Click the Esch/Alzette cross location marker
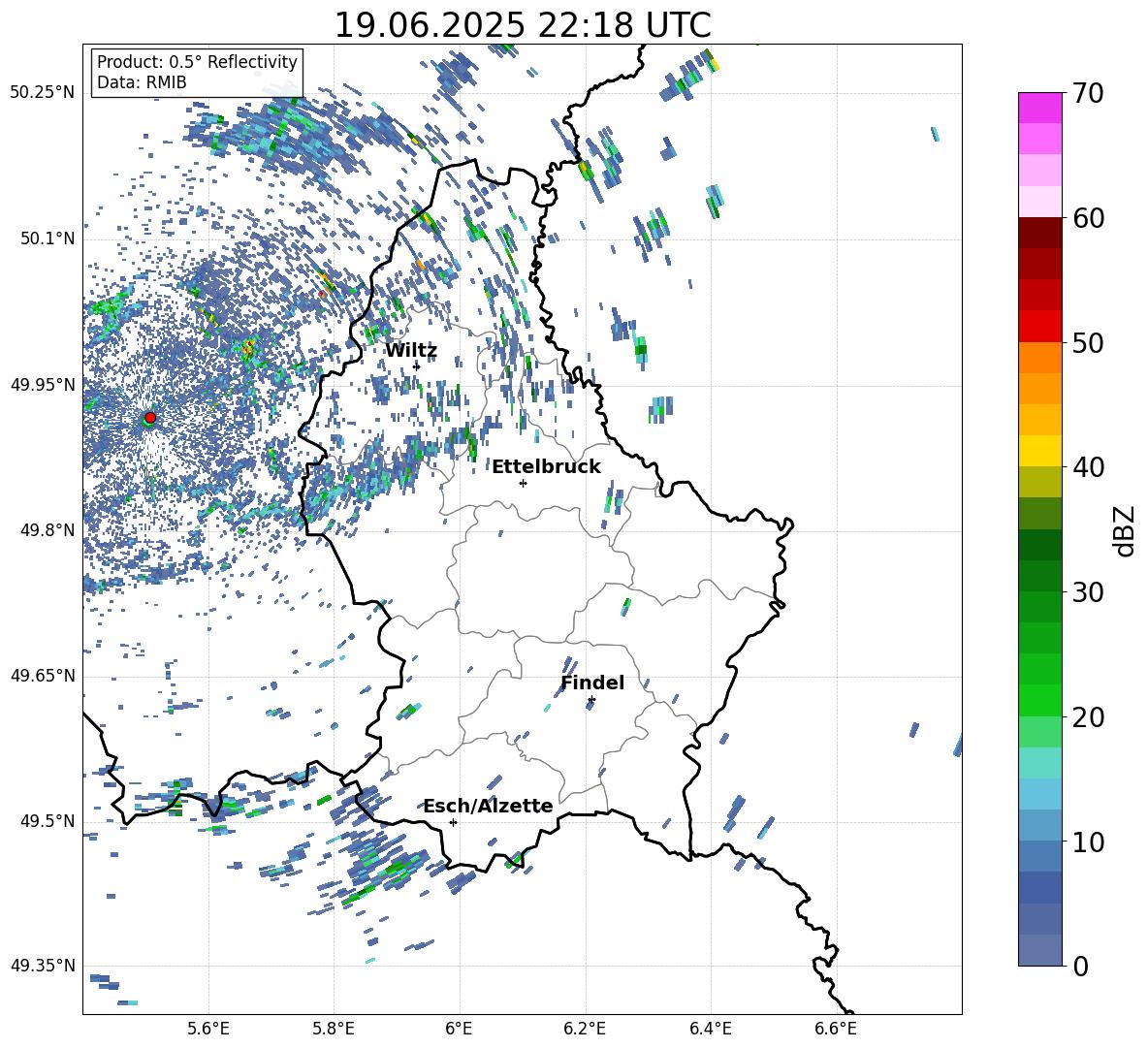Viewport: 1148px width, 1048px height. [x=453, y=822]
